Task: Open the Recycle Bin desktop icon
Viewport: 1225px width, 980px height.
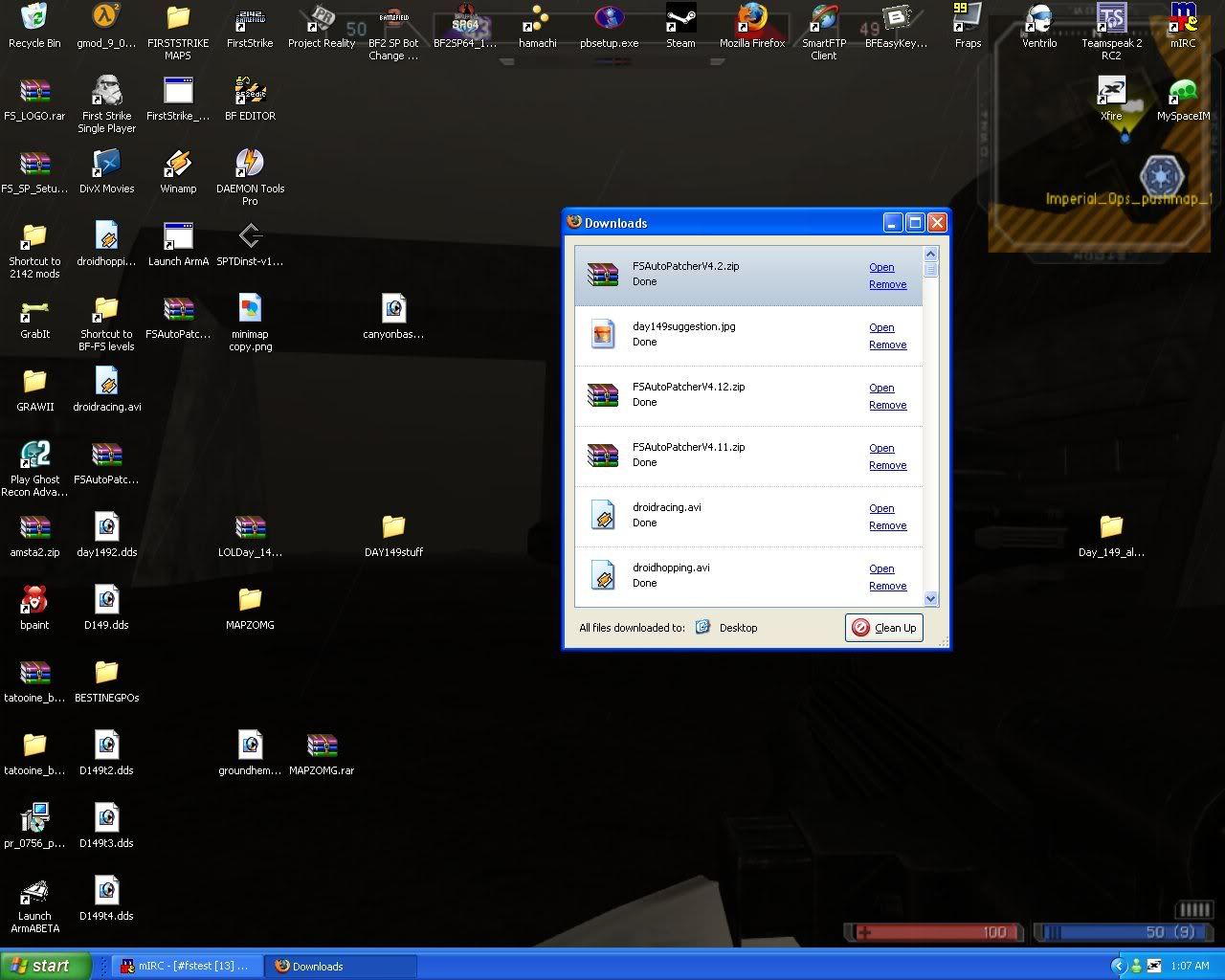Action: tap(34, 26)
